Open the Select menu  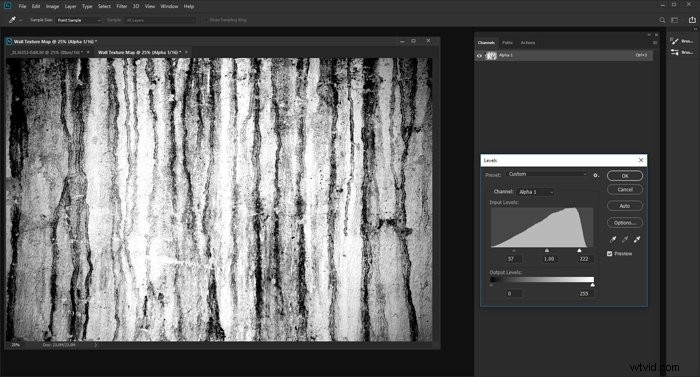[x=104, y=6]
